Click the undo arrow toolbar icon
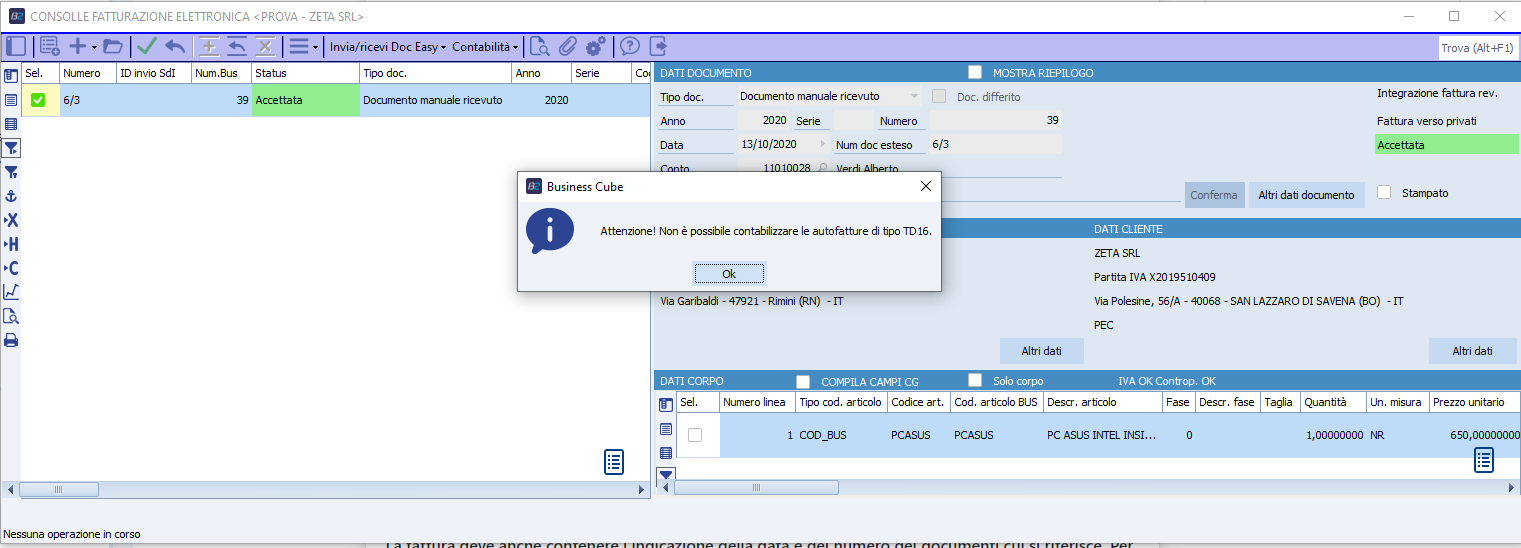 175,46
